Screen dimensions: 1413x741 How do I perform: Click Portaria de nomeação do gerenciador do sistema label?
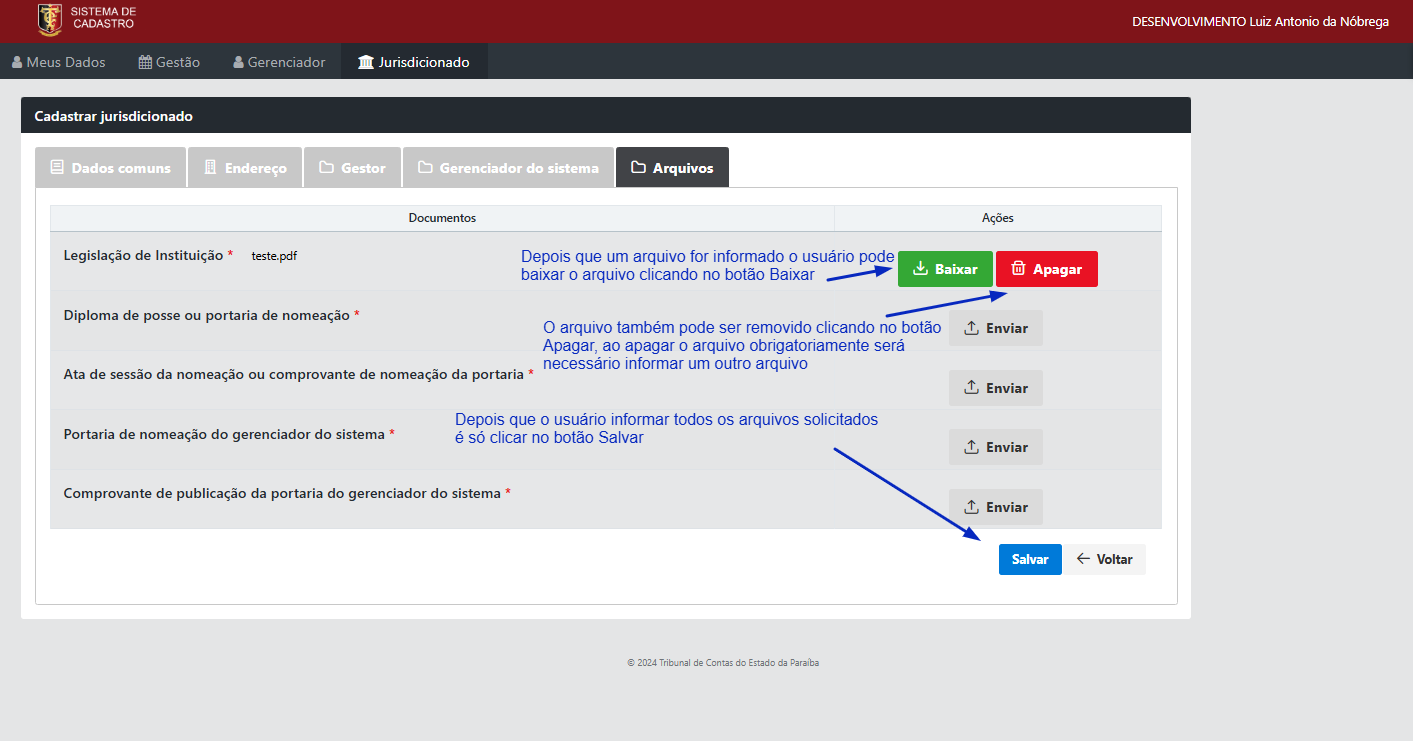pos(224,434)
